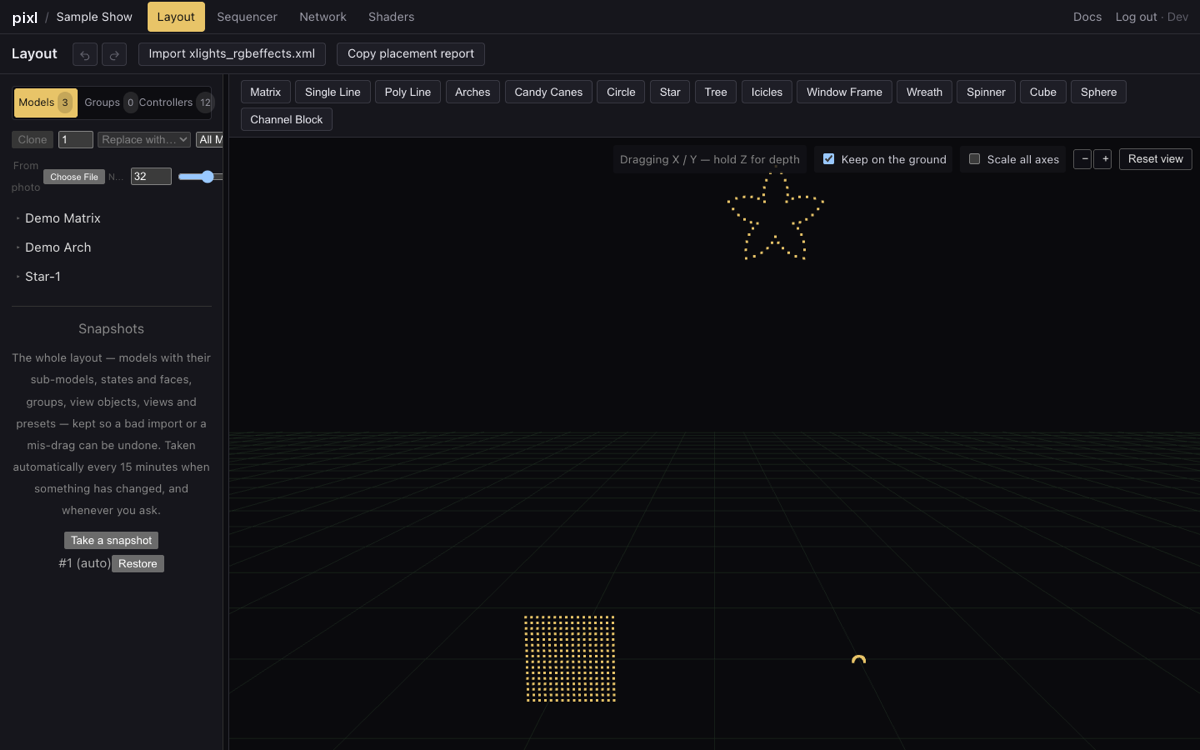
Task: Open the Shaders tab
Action: (391, 17)
